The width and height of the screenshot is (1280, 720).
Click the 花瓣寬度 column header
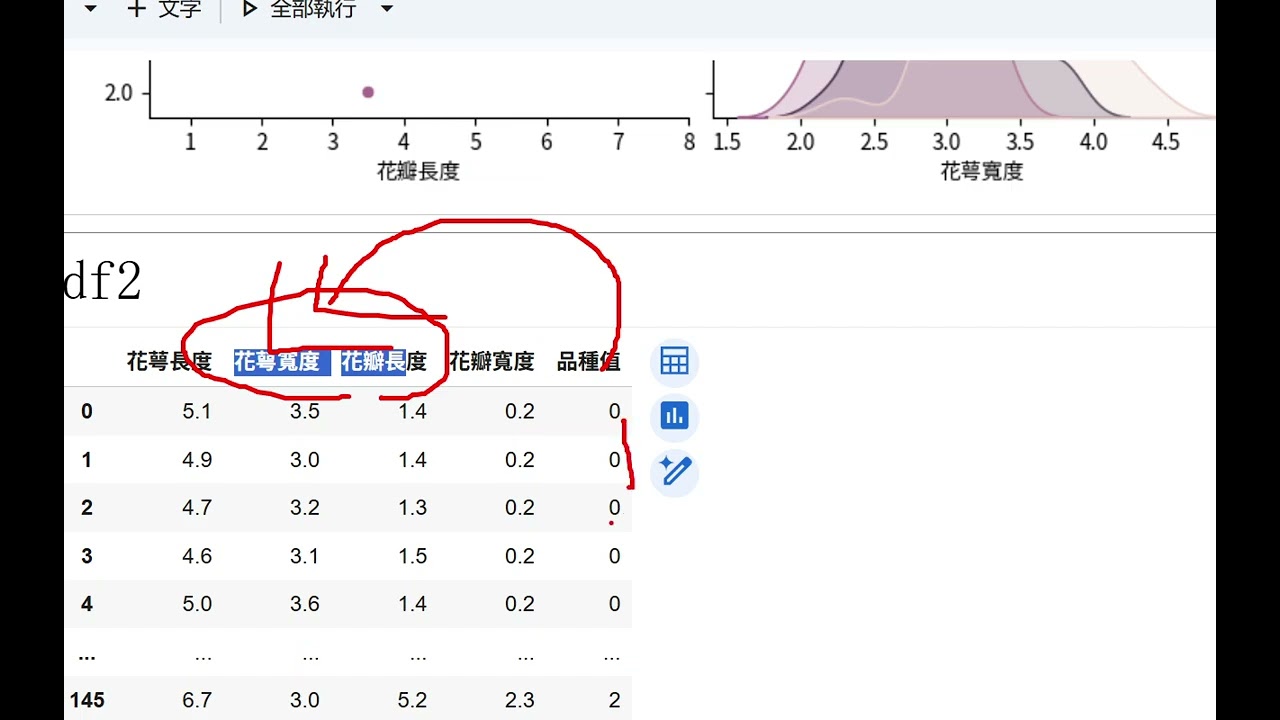coord(492,361)
